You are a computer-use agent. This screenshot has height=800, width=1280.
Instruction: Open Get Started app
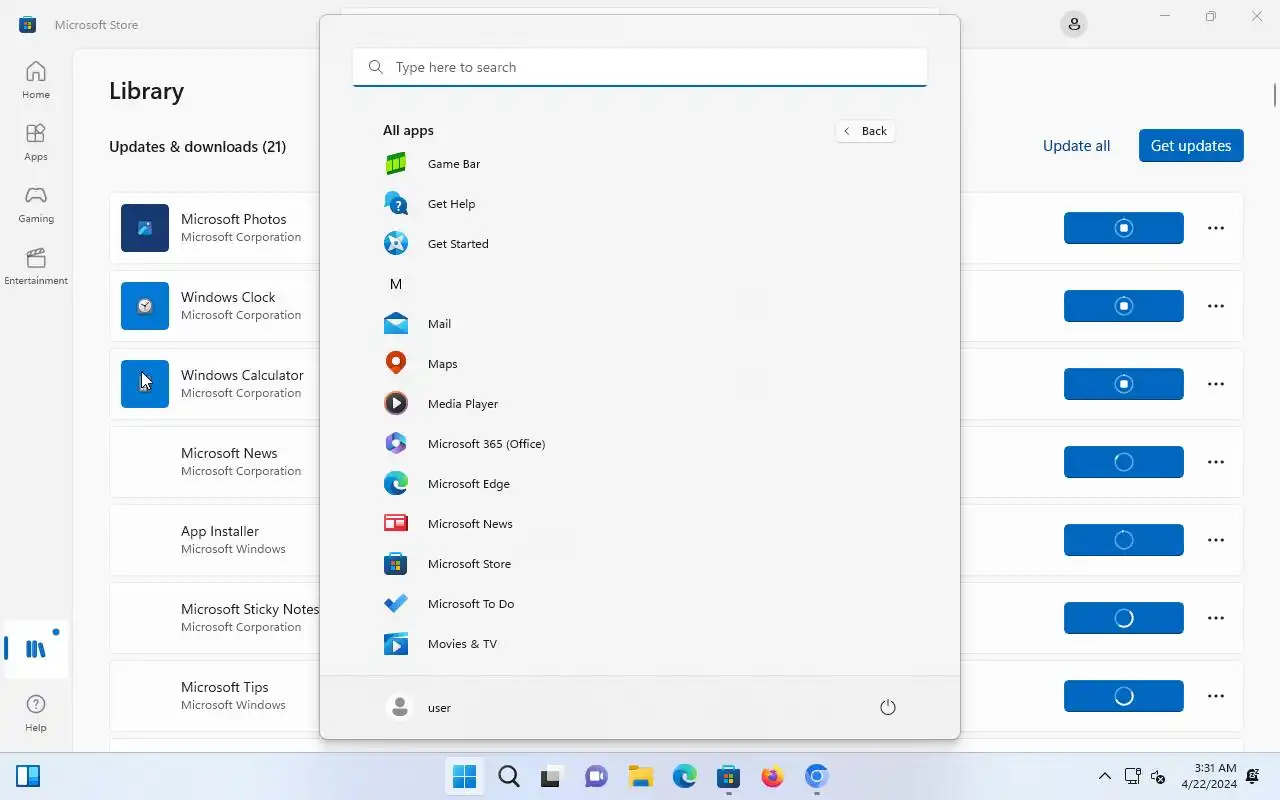[x=638, y=244]
